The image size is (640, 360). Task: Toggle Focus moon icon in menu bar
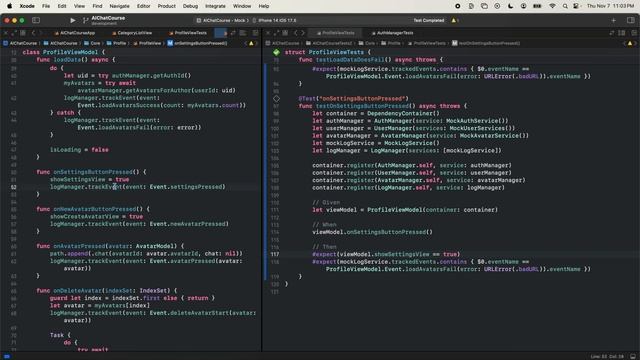pos(510,6)
